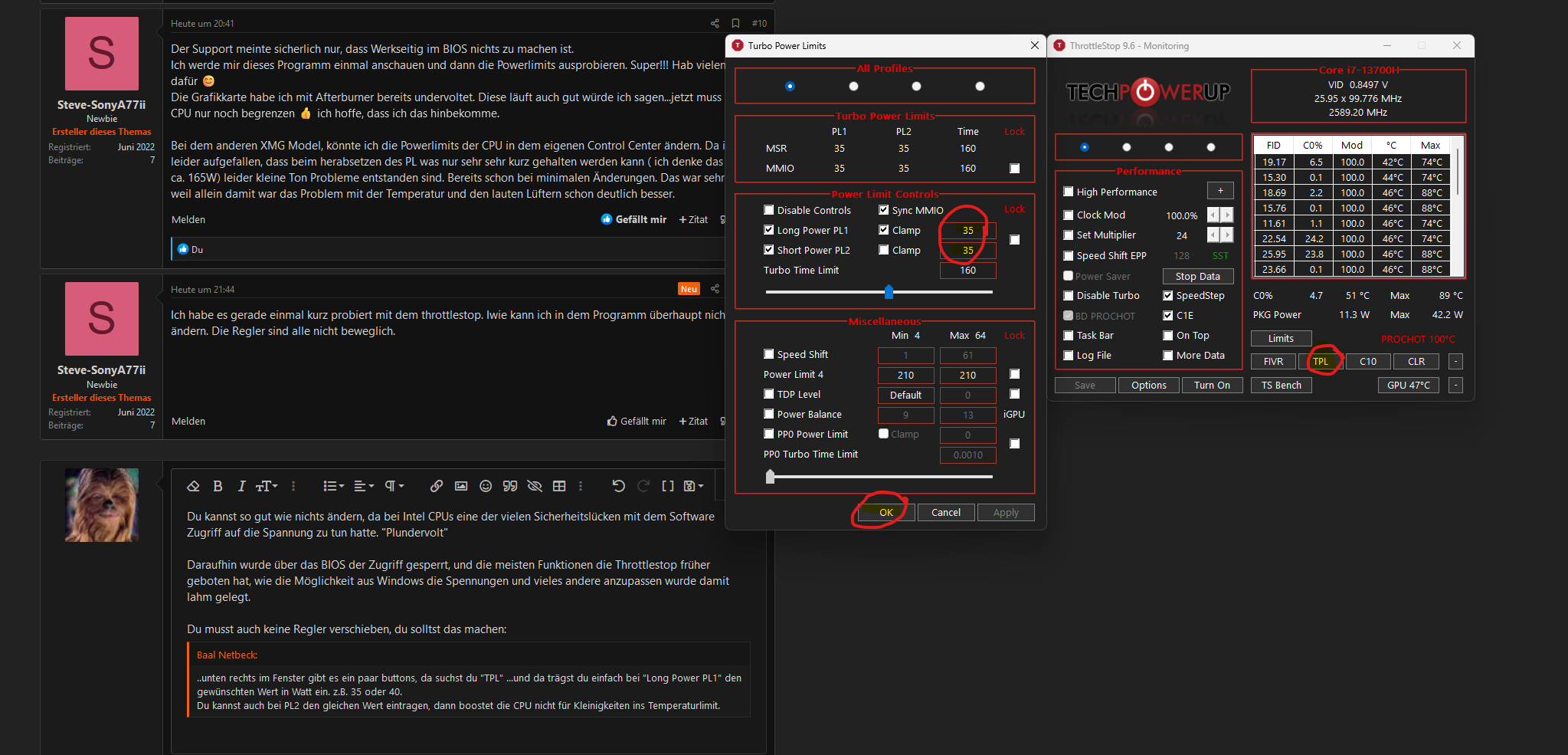1568x755 pixels.
Task: Open more options after the font size button
Action: point(293,486)
